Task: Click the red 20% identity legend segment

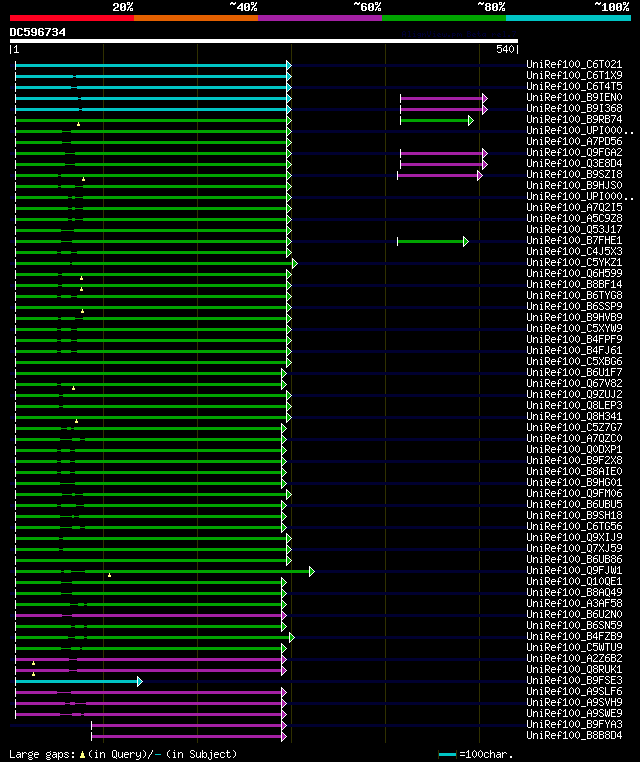Action: (x=72, y=18)
